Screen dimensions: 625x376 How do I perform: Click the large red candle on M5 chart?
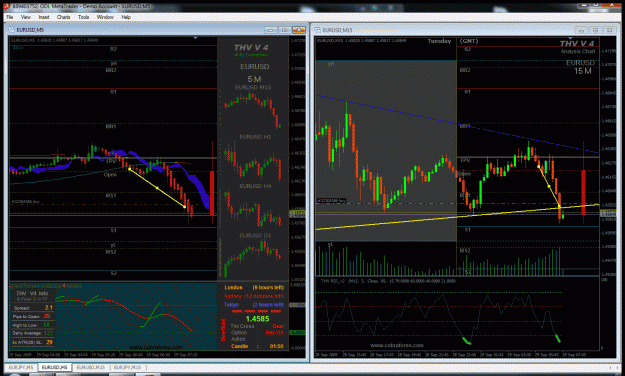click(212, 193)
